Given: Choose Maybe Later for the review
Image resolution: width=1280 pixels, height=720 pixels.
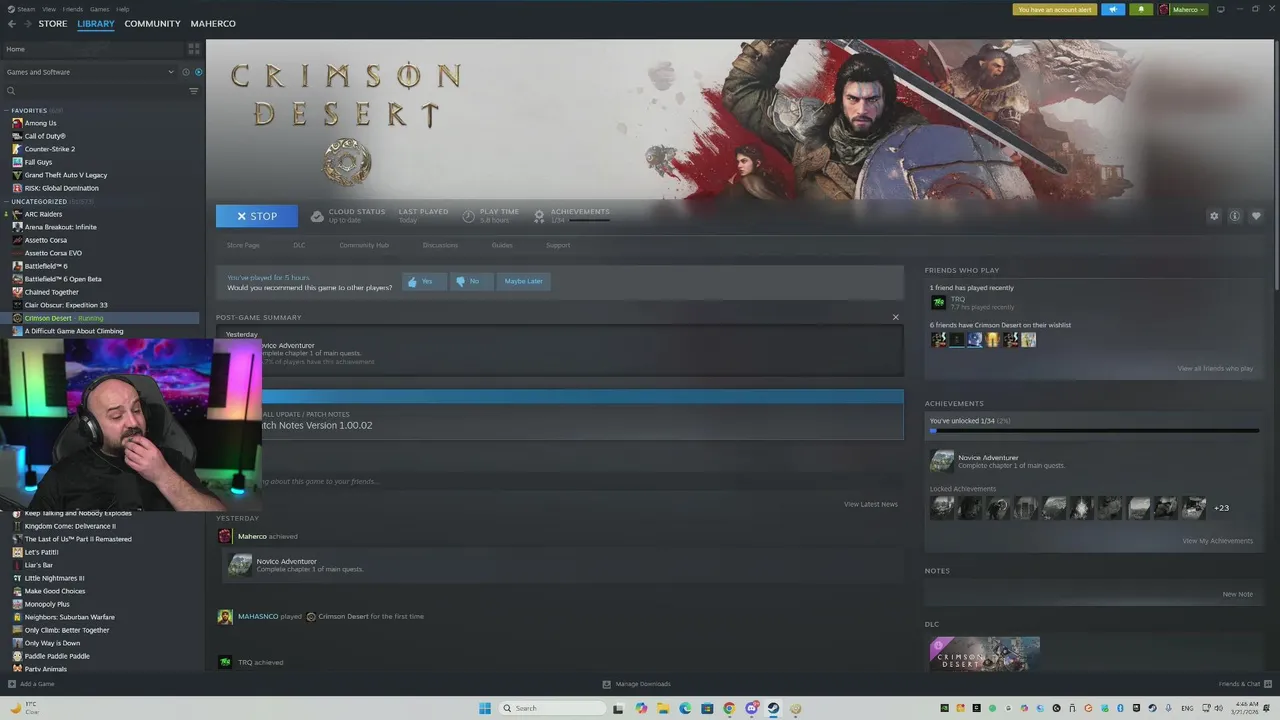Looking at the screenshot, I should pyautogui.click(x=524, y=281).
